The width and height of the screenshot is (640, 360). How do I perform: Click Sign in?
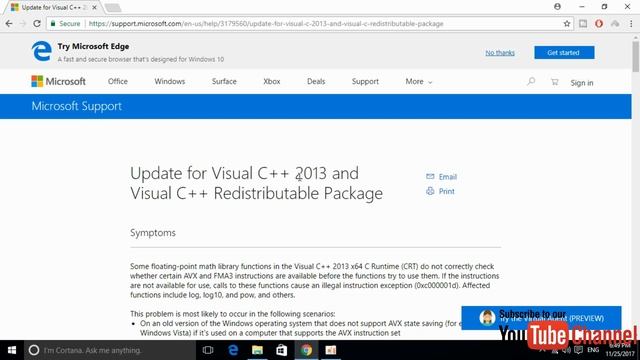click(582, 83)
